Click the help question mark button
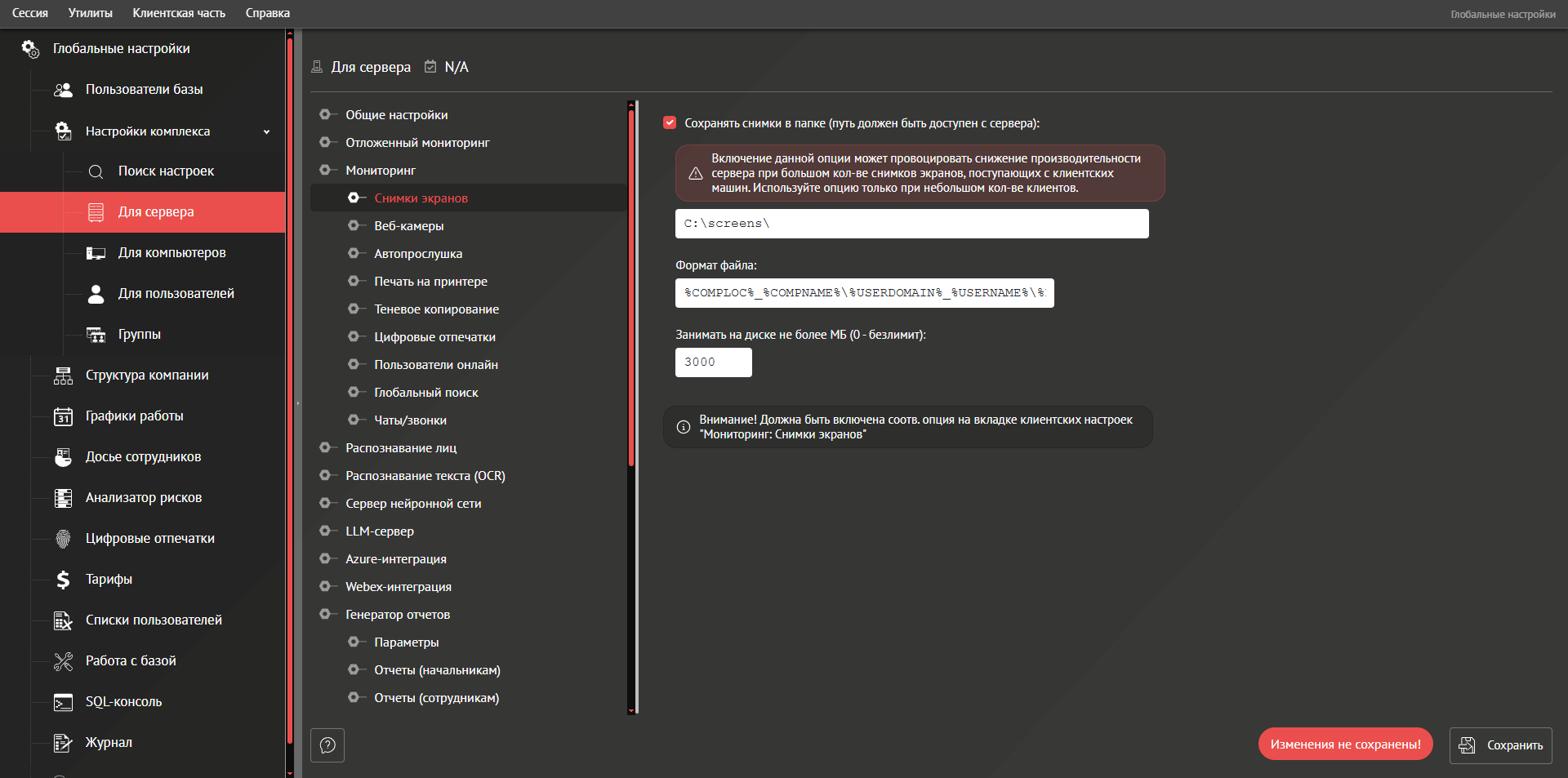Screen dimensions: 1568x778 (327, 745)
